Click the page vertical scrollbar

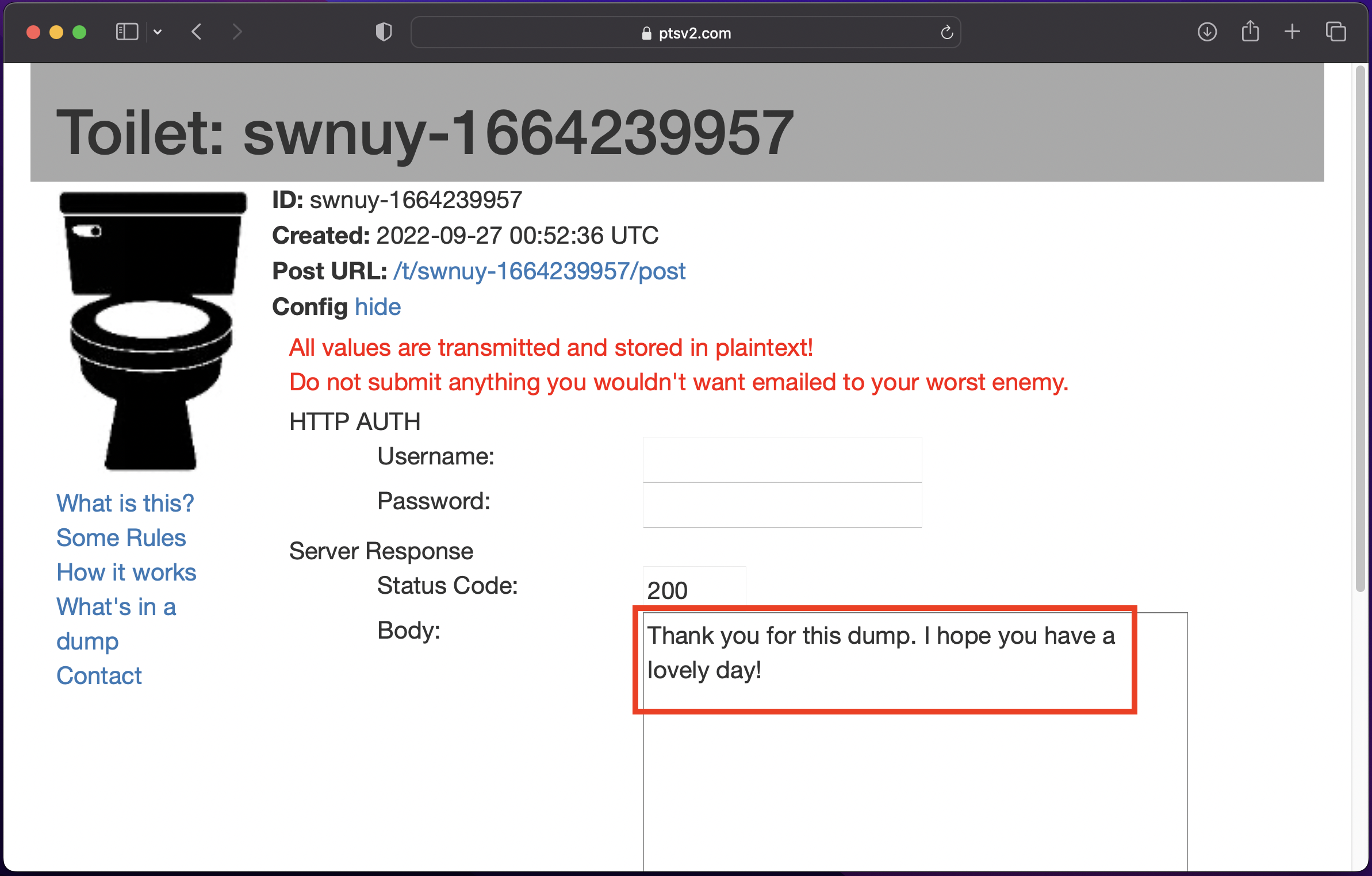point(1359,328)
